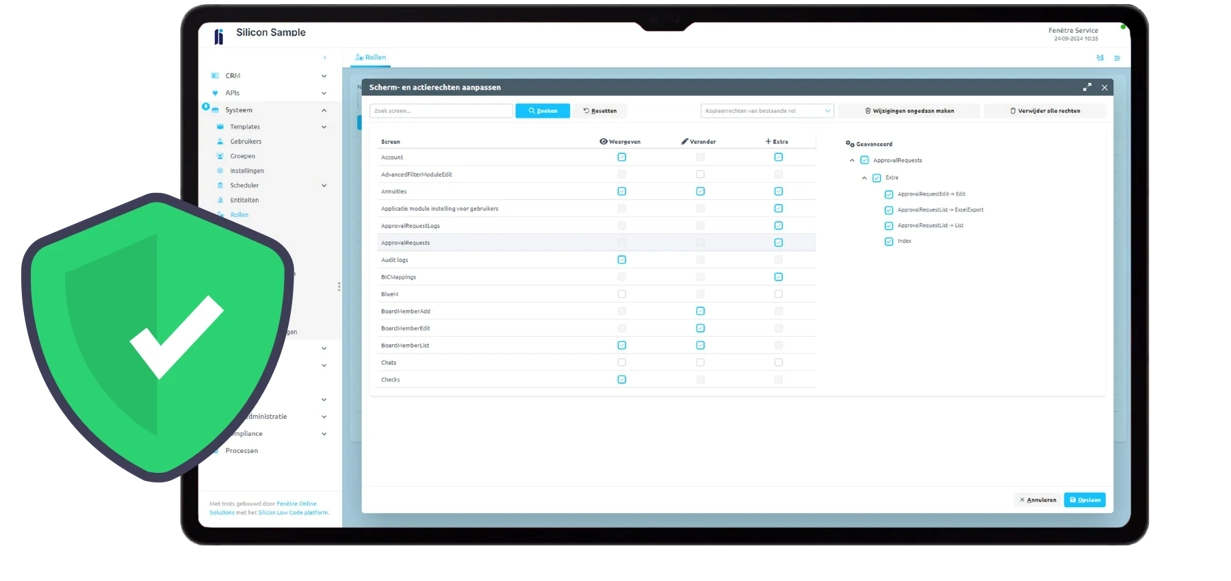1231x581 pixels.
Task: Click the Opslaan save button
Action: (1085, 500)
